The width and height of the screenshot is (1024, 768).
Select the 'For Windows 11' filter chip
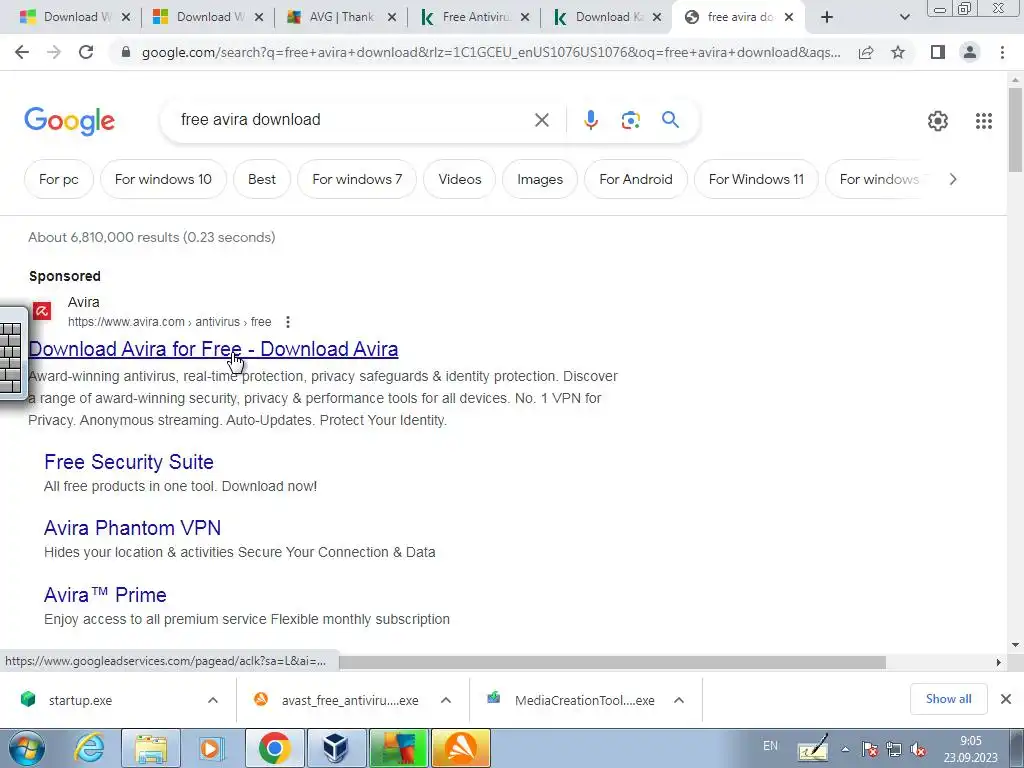756,179
